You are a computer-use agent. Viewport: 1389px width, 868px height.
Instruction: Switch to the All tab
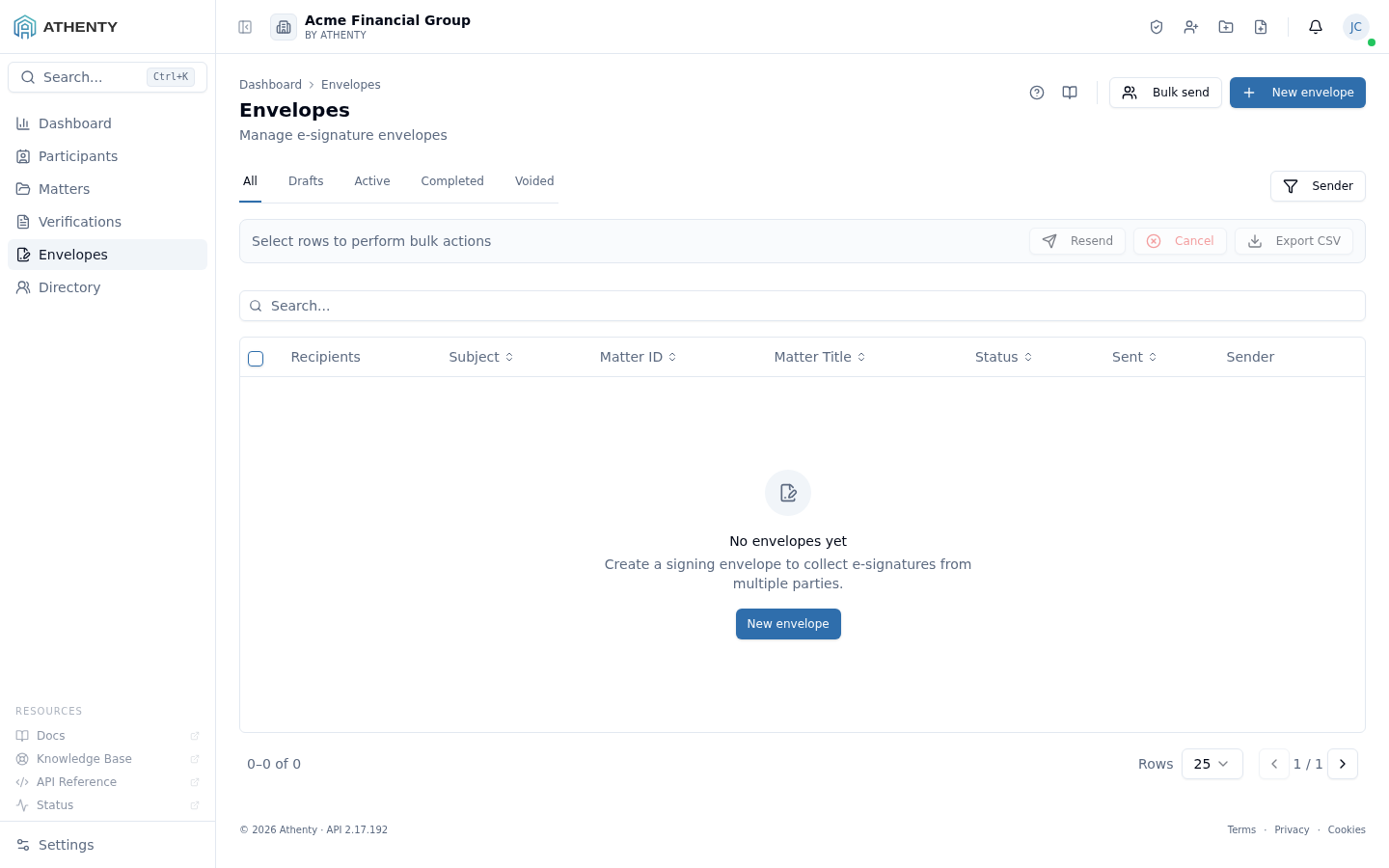(x=250, y=181)
